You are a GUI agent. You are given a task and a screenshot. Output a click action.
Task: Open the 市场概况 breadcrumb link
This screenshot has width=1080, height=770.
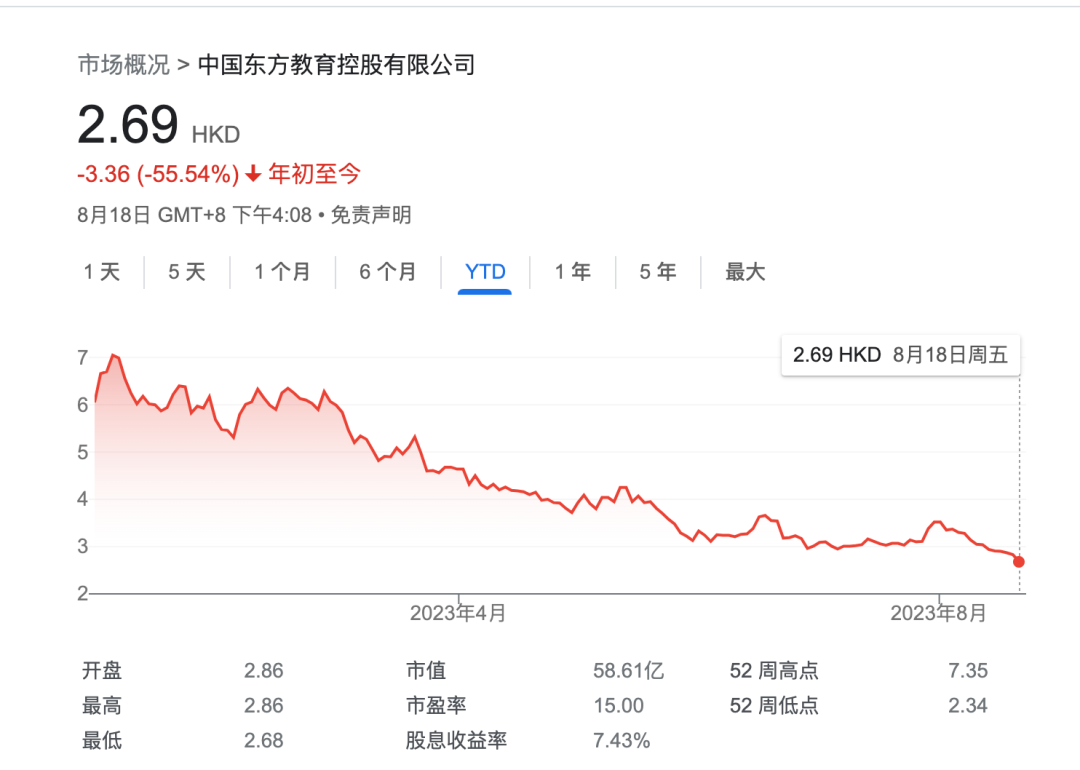point(123,65)
